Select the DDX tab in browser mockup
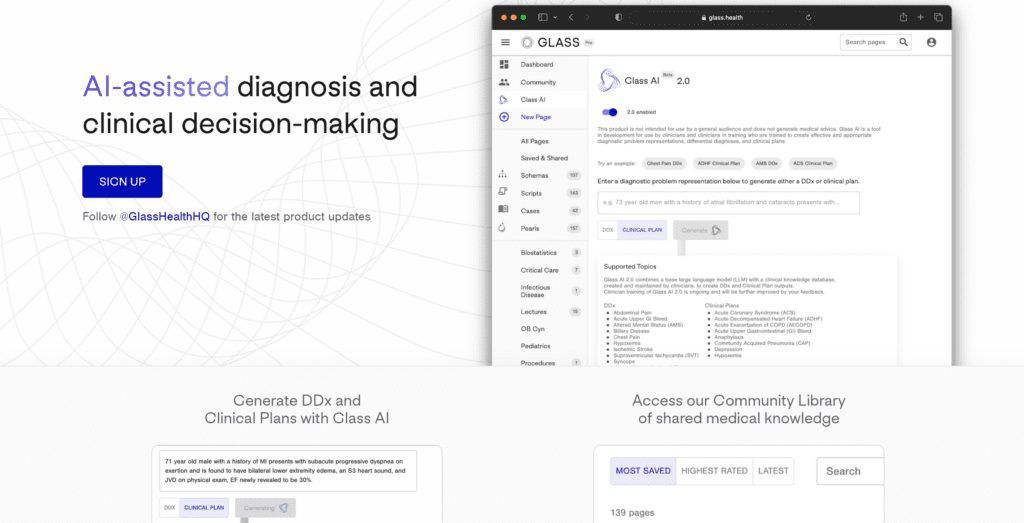The height and width of the screenshot is (523, 1024). tap(607, 230)
